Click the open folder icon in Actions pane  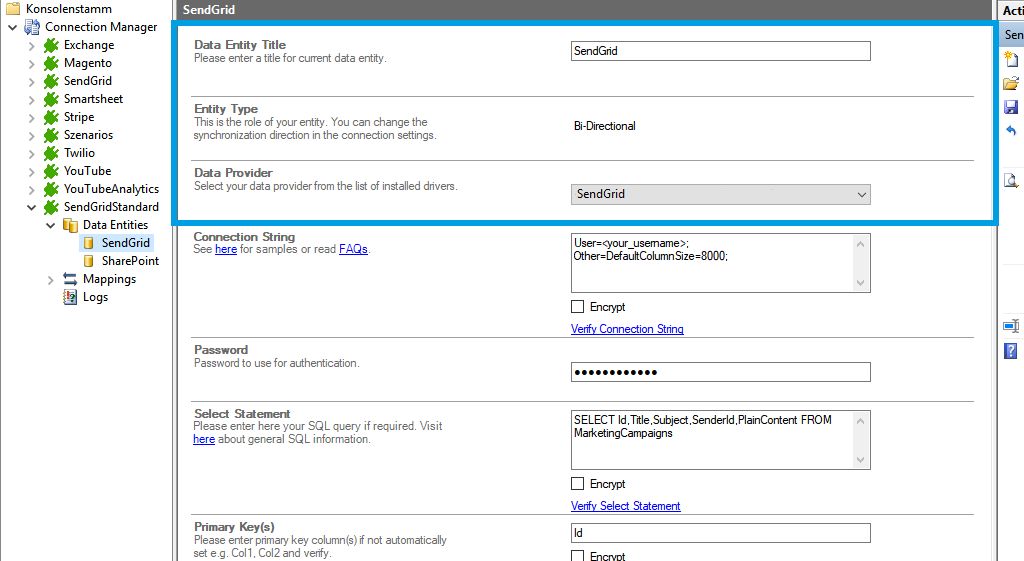coord(1011,83)
